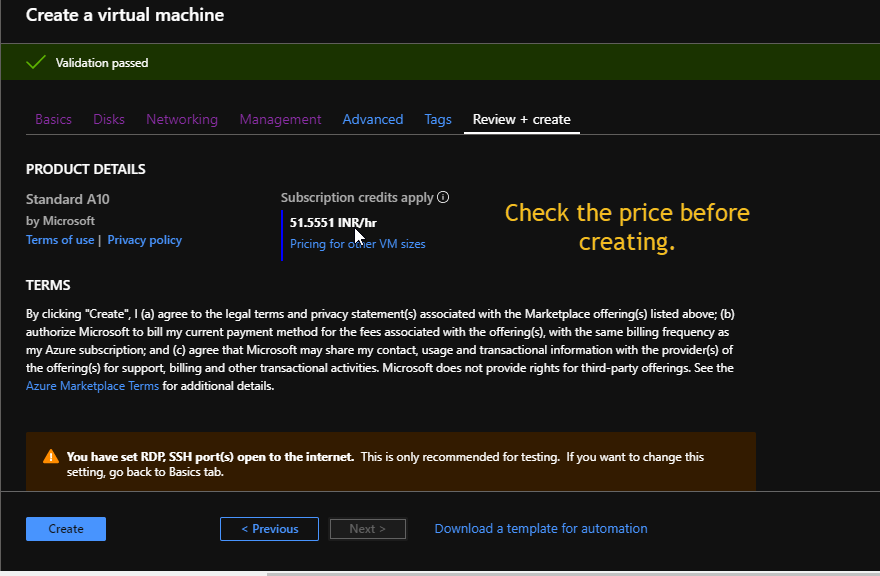Click Pricing for other VM sizes link

tap(357, 244)
